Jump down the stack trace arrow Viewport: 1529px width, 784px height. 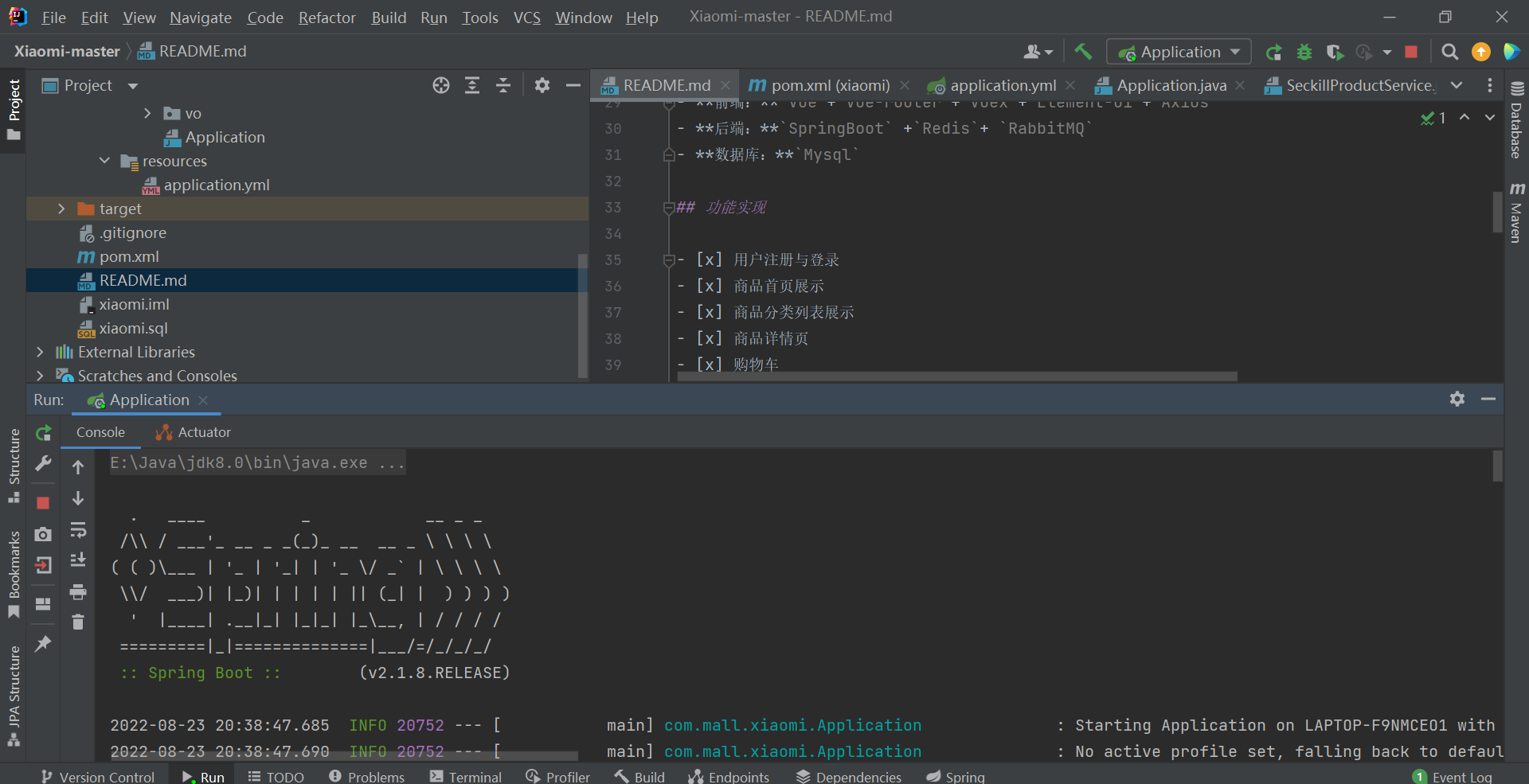[x=78, y=498]
